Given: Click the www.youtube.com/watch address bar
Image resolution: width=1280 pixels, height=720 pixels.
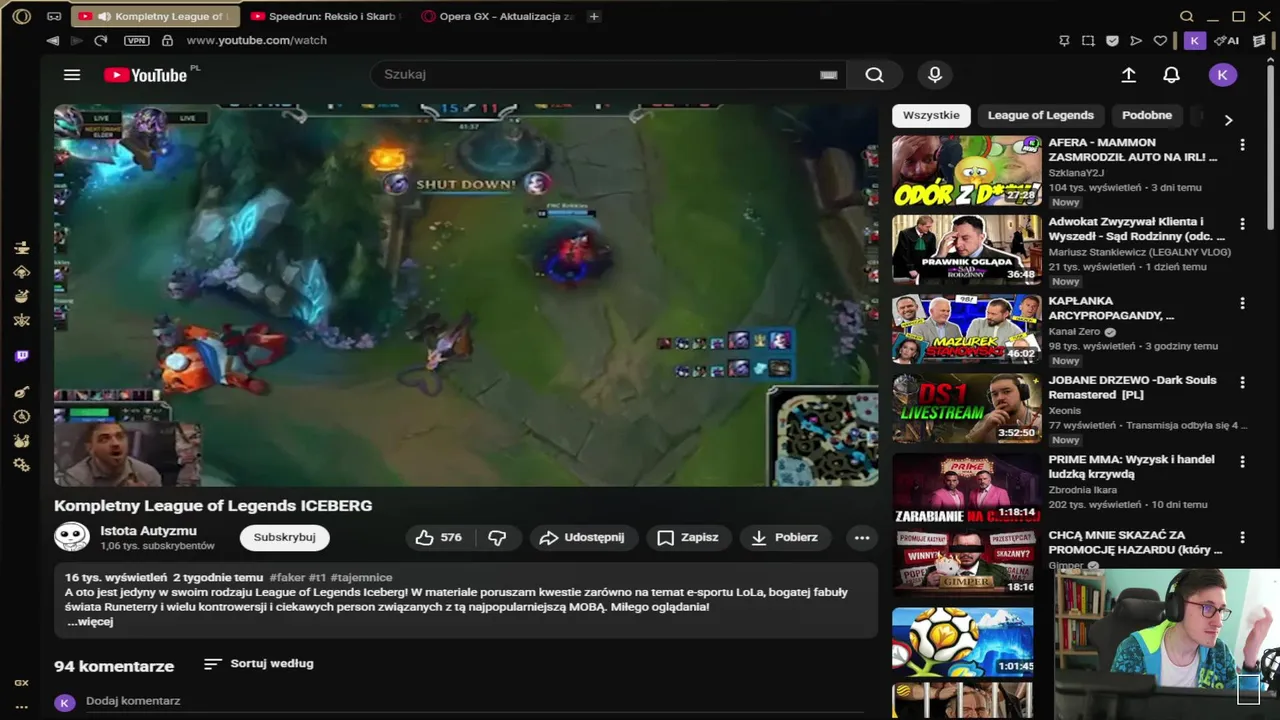Looking at the screenshot, I should coord(257,41).
